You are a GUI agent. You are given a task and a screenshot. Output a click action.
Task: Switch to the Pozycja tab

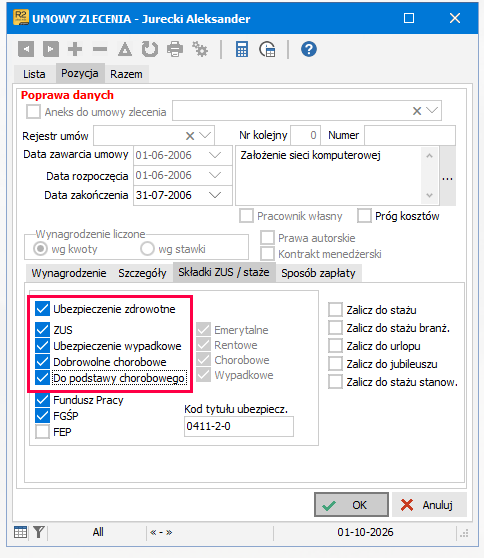point(80,73)
